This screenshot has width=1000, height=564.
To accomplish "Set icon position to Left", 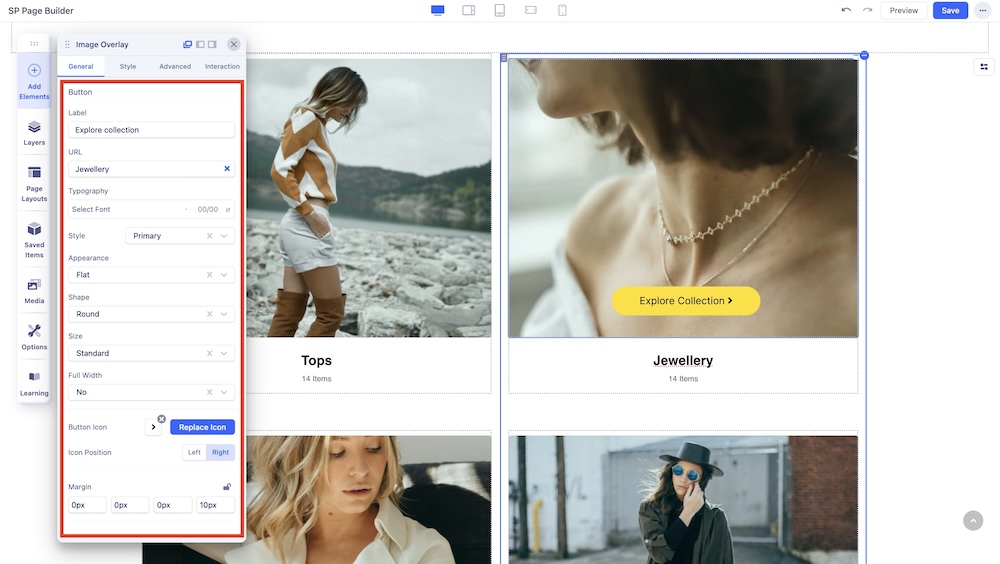I will 194,452.
